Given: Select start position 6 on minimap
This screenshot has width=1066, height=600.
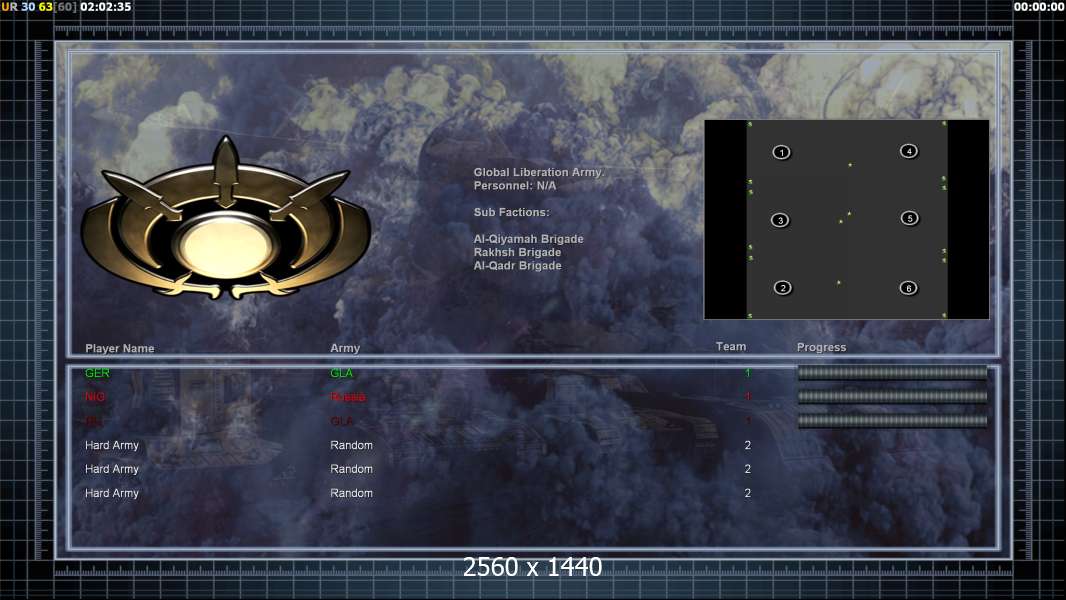Looking at the screenshot, I should [x=908, y=288].
